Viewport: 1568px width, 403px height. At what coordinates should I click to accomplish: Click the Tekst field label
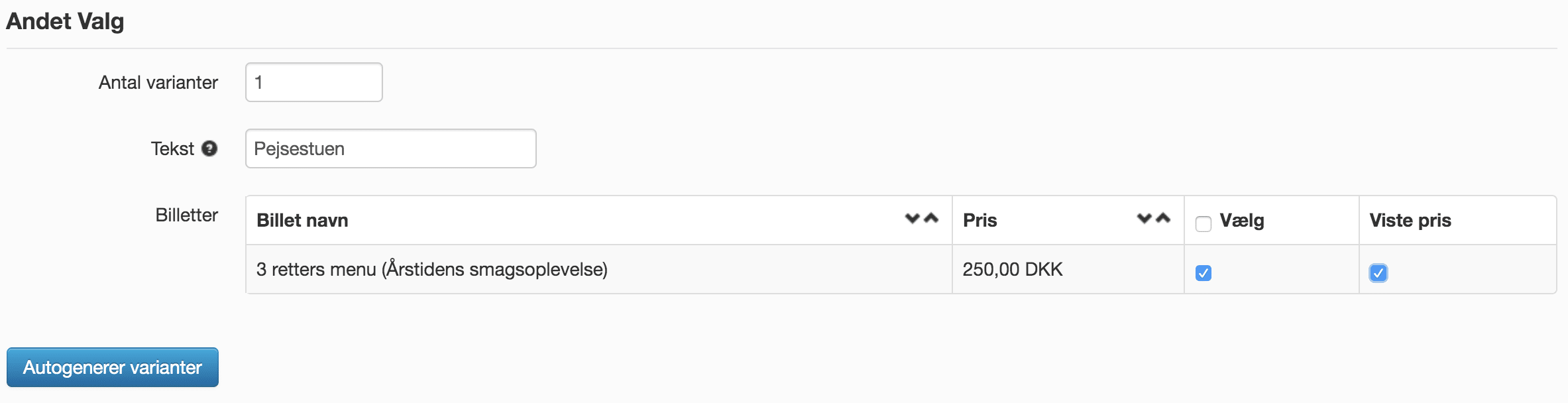tap(173, 148)
